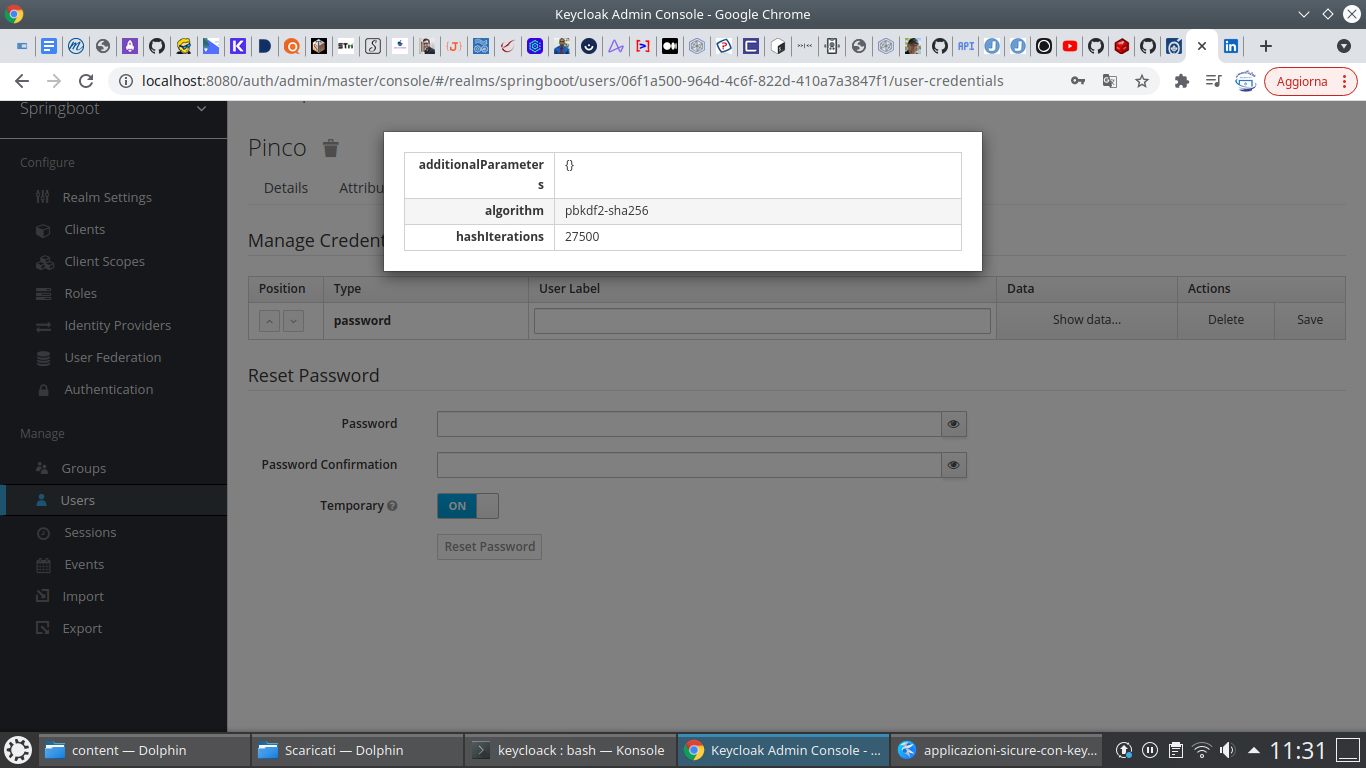This screenshot has width=1366, height=768.
Task: Delete user Pinco via trash icon
Action: [331, 148]
